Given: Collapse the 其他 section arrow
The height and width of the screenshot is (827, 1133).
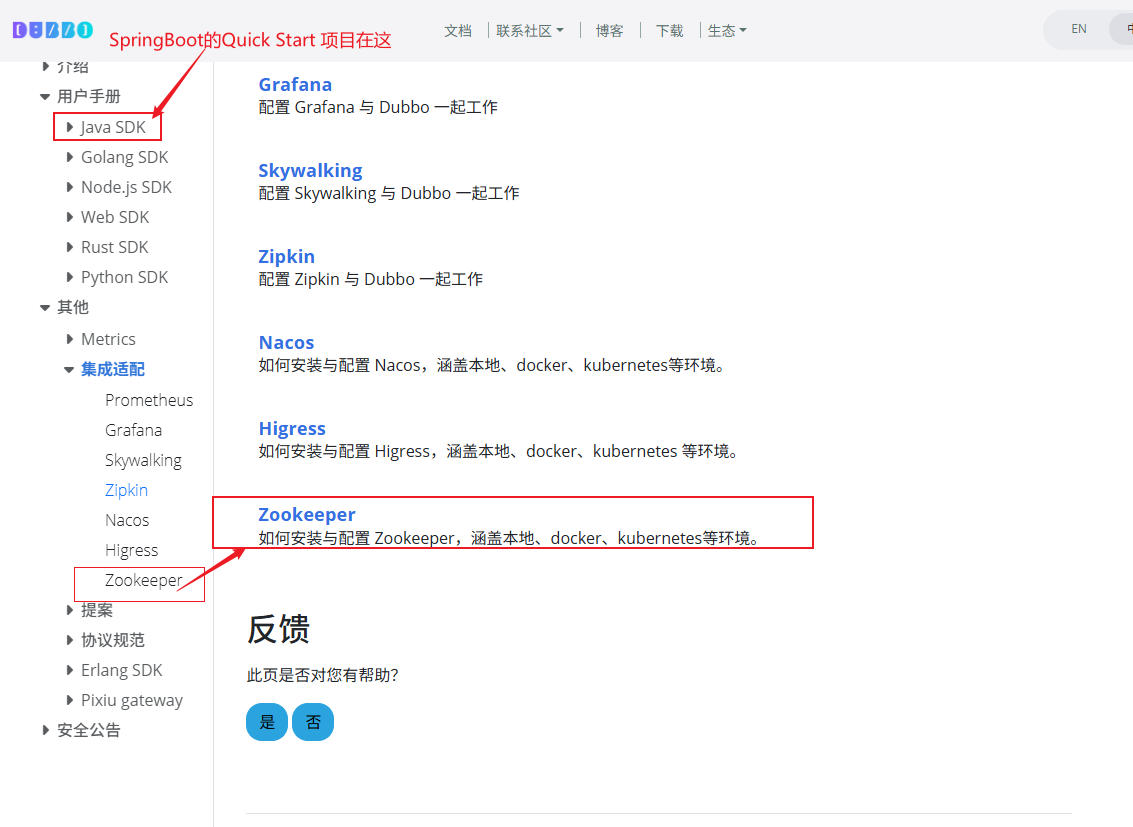Looking at the screenshot, I should pos(45,308).
